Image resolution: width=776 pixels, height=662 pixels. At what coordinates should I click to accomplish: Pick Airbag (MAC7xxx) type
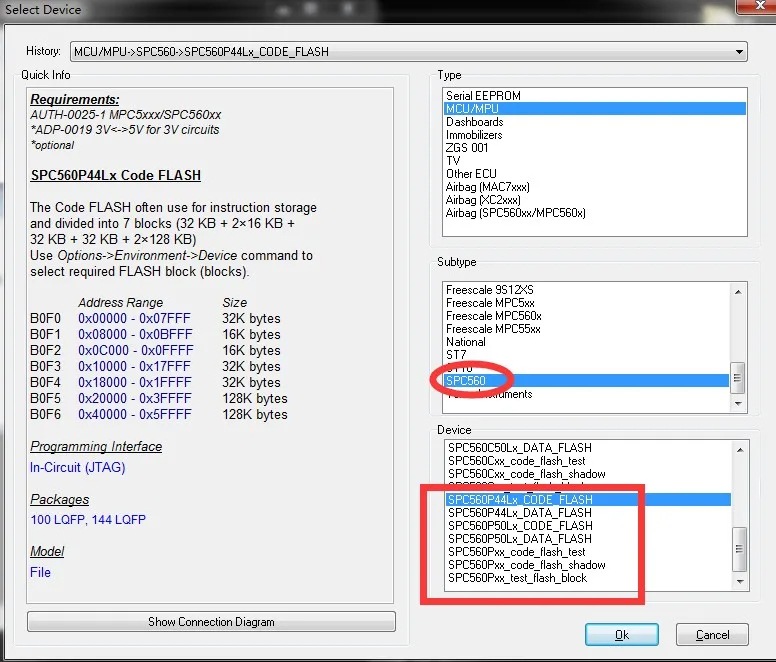[x=487, y=187]
